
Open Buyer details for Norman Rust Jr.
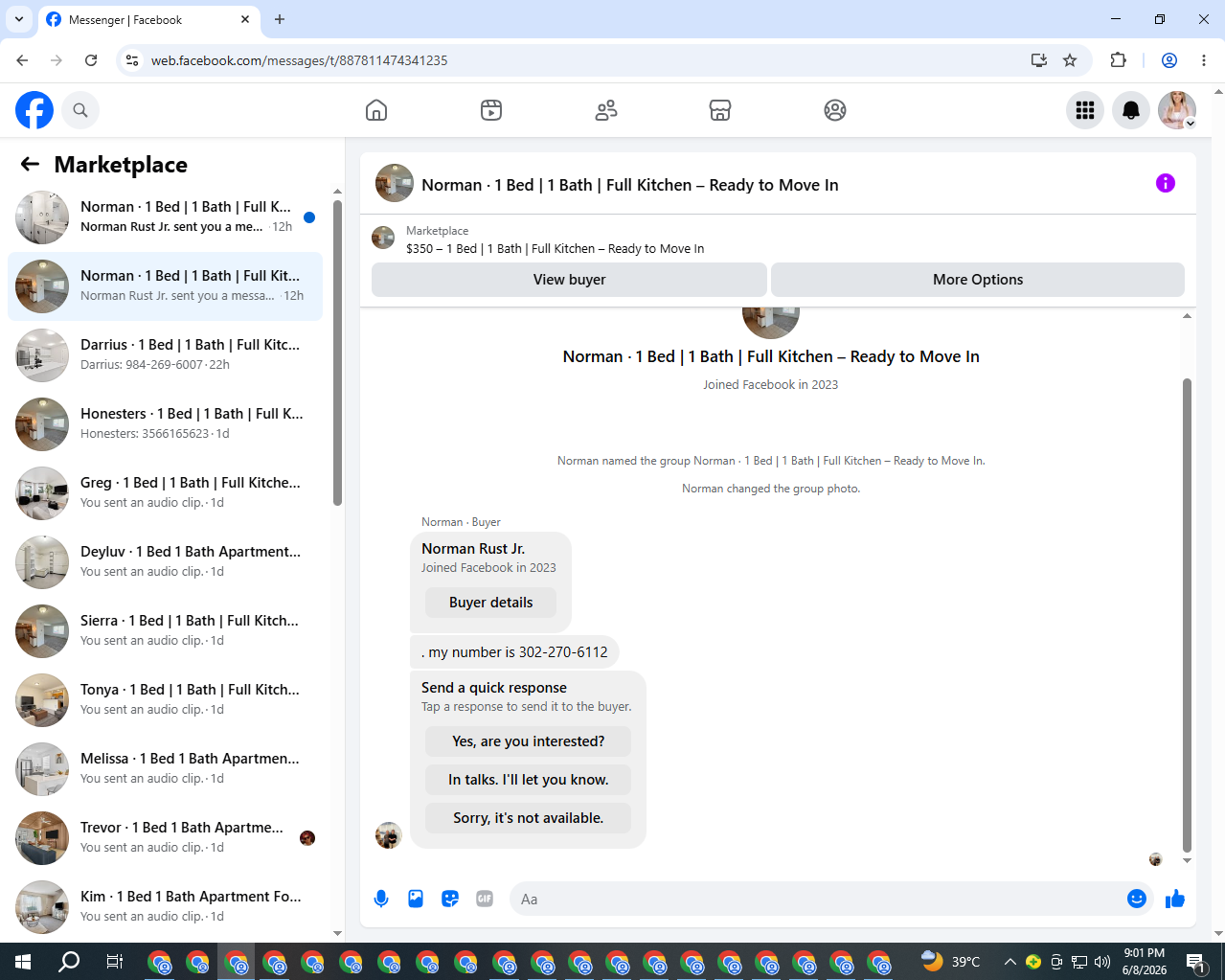(490, 603)
